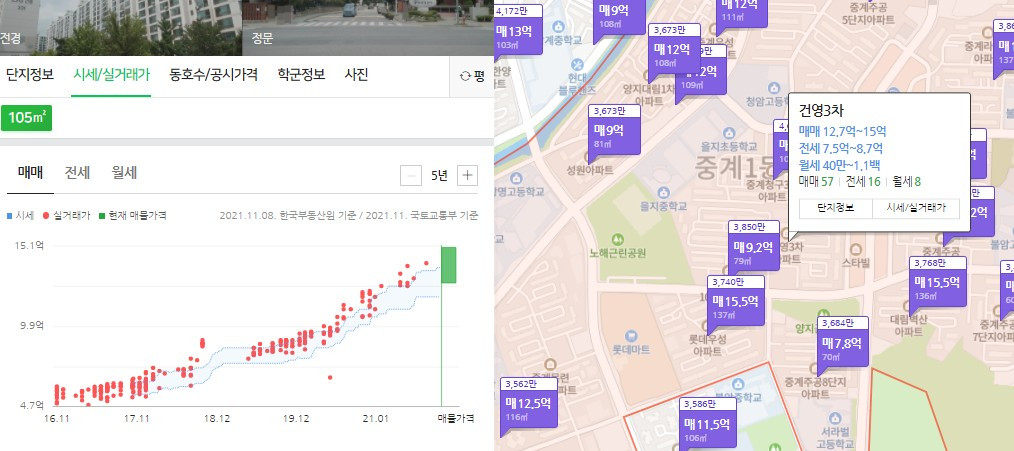The image size is (1014, 451).
Task: Click the 현대블루핸즈 wrench map icon
Action: 577,65
